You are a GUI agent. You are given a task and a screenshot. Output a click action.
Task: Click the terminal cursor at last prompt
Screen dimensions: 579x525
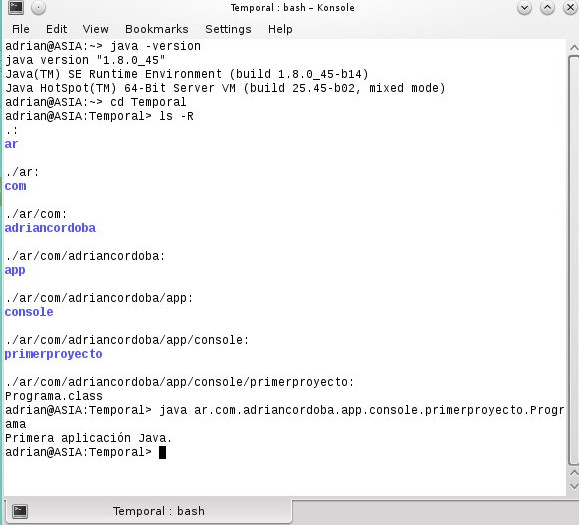[162, 452]
